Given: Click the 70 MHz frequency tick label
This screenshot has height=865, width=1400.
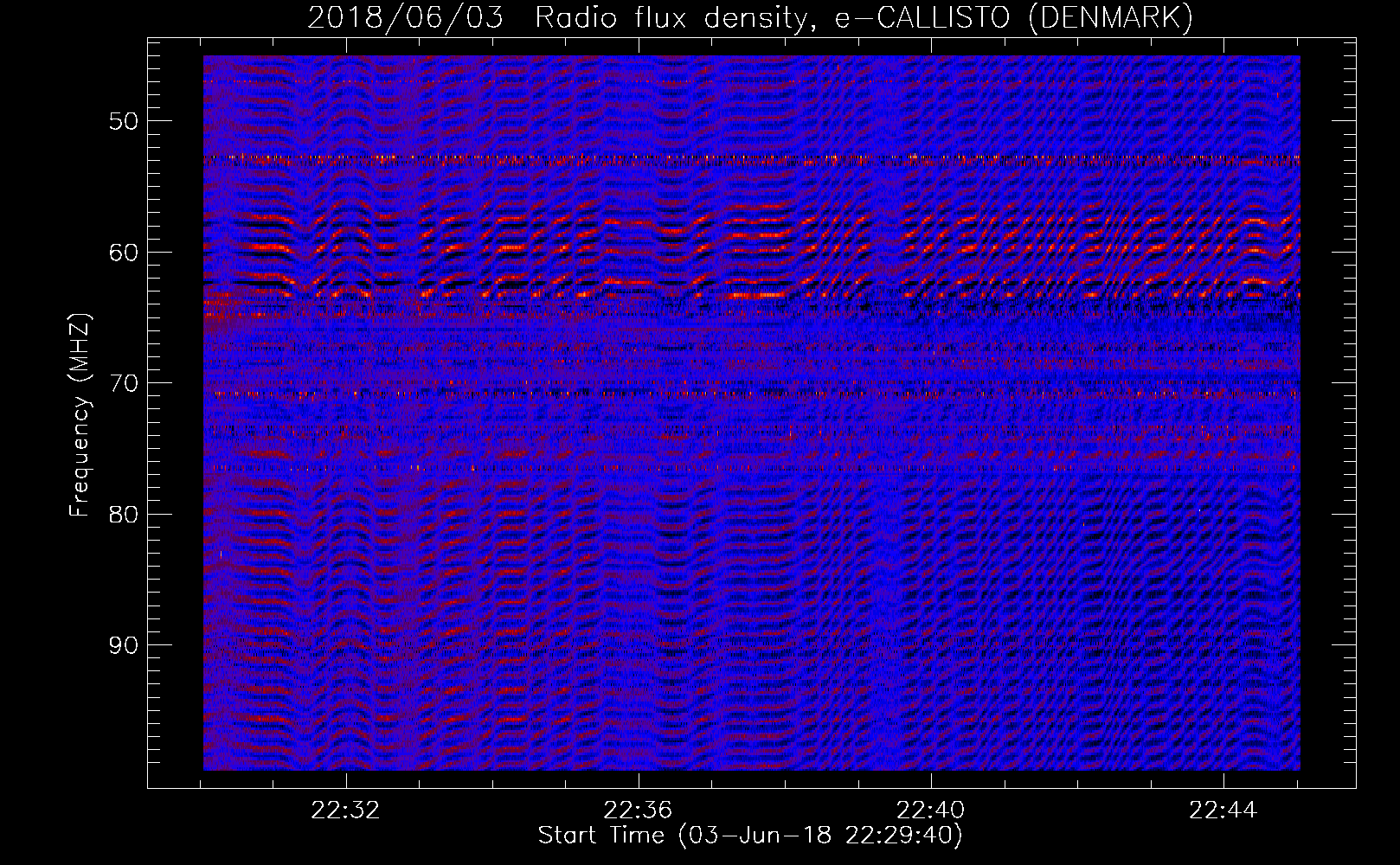Looking at the screenshot, I should 123,383.
